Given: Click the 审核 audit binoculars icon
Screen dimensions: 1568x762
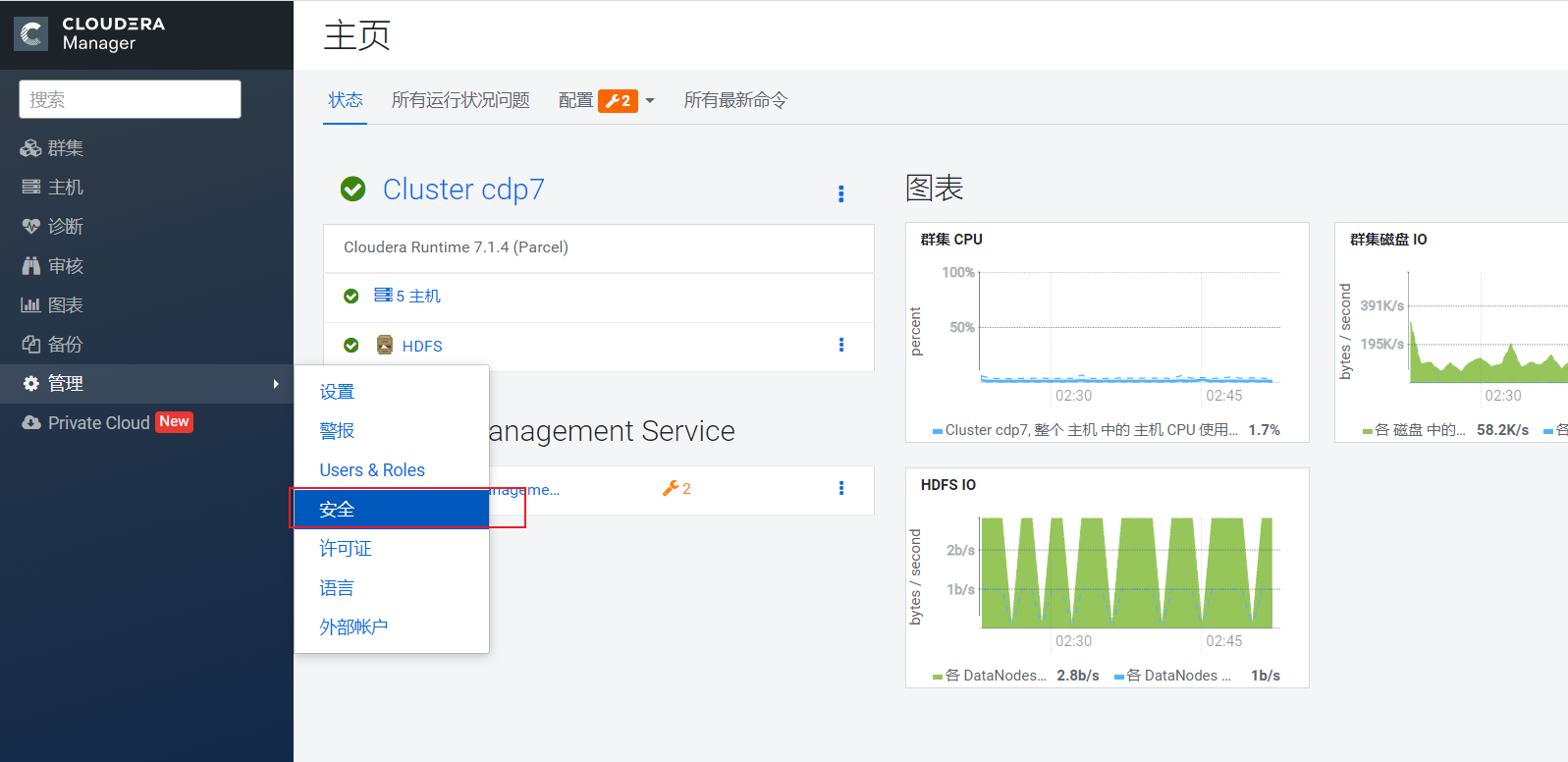Looking at the screenshot, I should (x=30, y=266).
